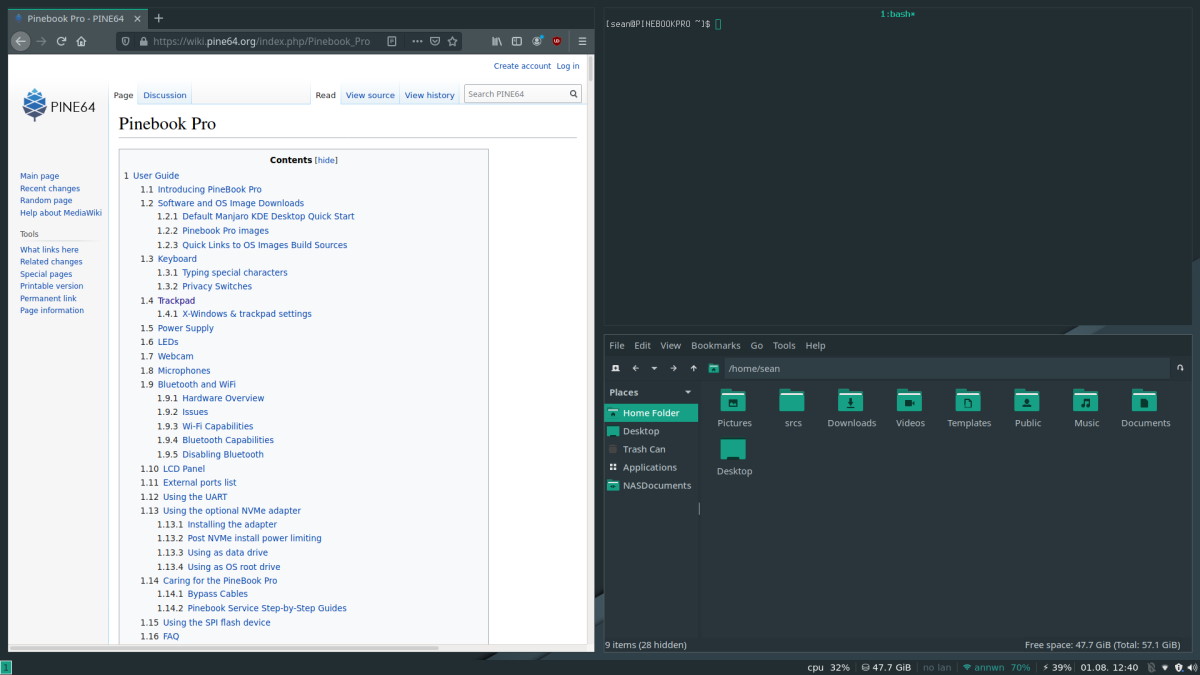The image size is (1200, 675).
Task: Click the reload icon beside path bar
Action: click(x=1180, y=368)
